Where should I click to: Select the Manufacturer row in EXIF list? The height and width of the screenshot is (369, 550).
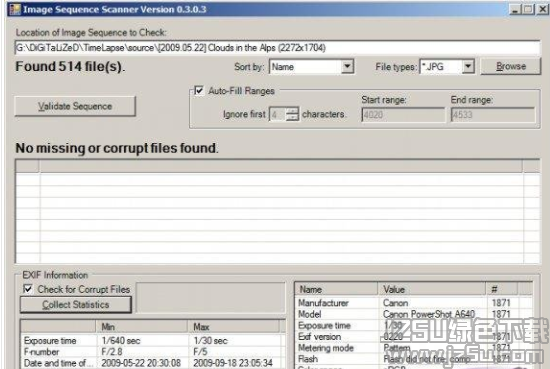click(x=414, y=303)
